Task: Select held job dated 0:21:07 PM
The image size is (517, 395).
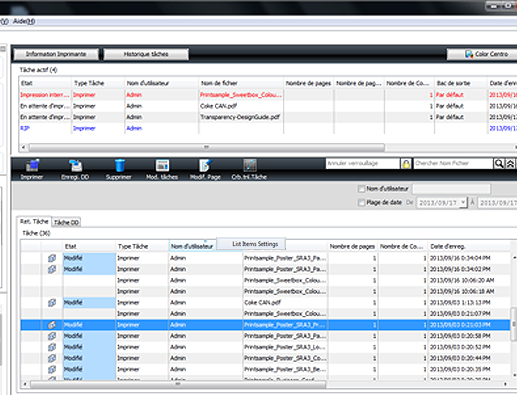Action: tap(265, 314)
